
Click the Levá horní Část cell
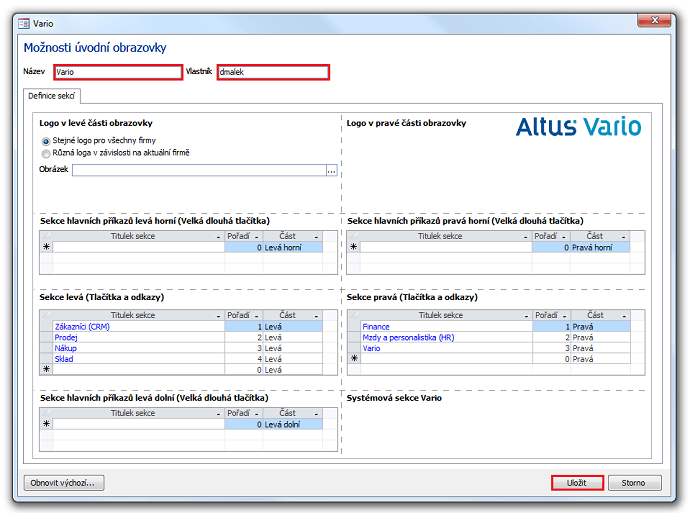click(x=293, y=247)
